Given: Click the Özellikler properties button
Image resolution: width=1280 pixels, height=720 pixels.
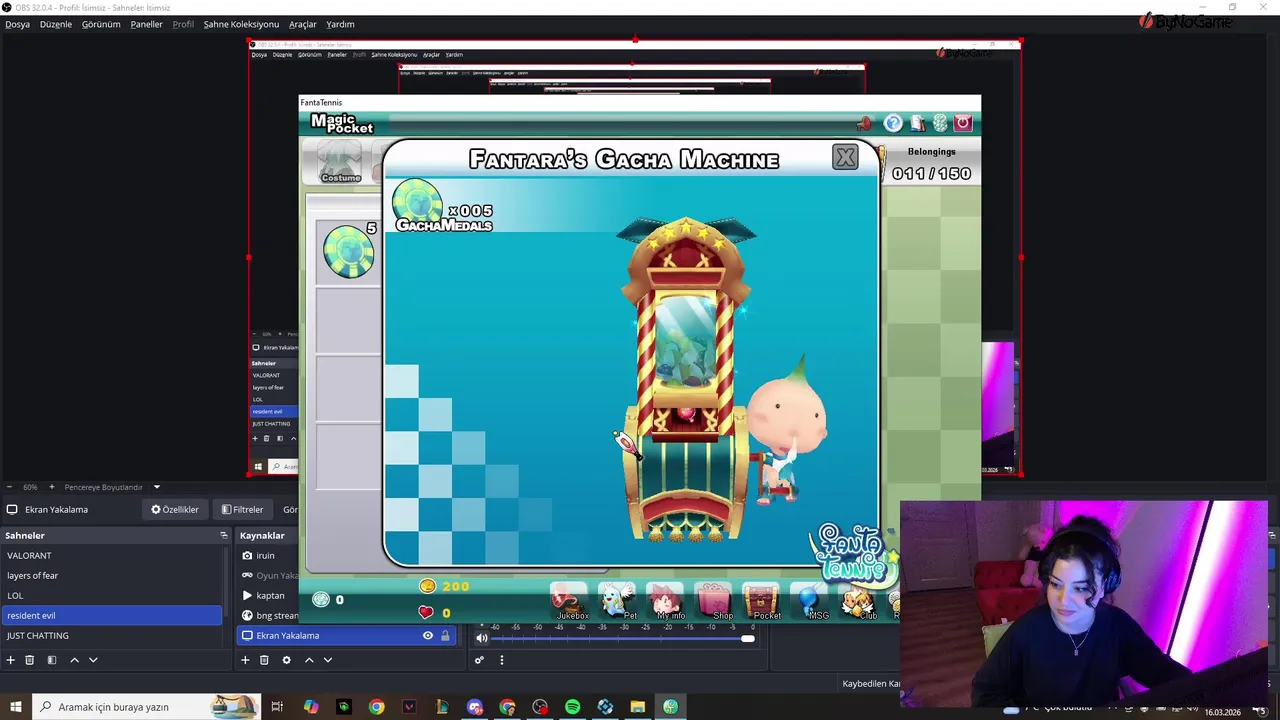Looking at the screenshot, I should (x=175, y=509).
